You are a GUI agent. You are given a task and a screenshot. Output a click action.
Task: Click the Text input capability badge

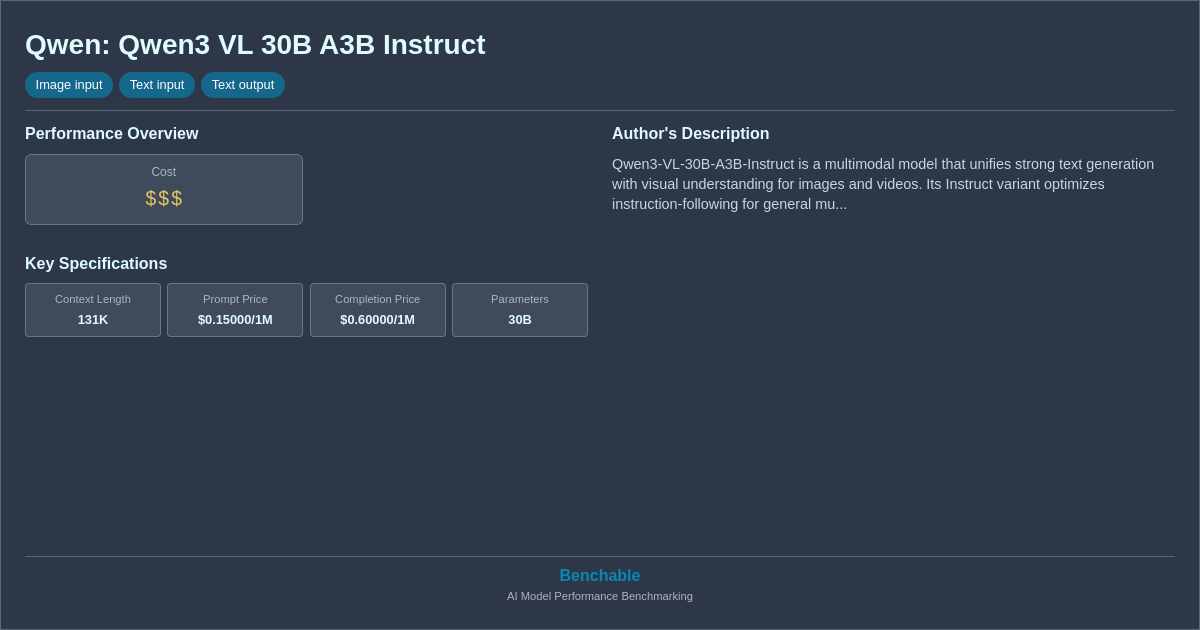pyautogui.click(x=156, y=85)
